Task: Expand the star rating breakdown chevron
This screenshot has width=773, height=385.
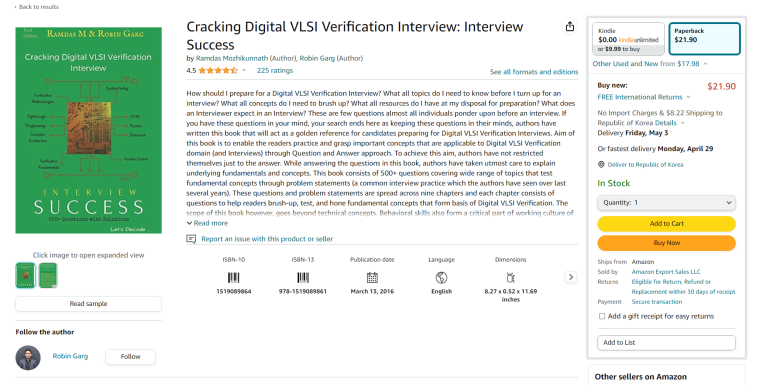Action: 244,70
